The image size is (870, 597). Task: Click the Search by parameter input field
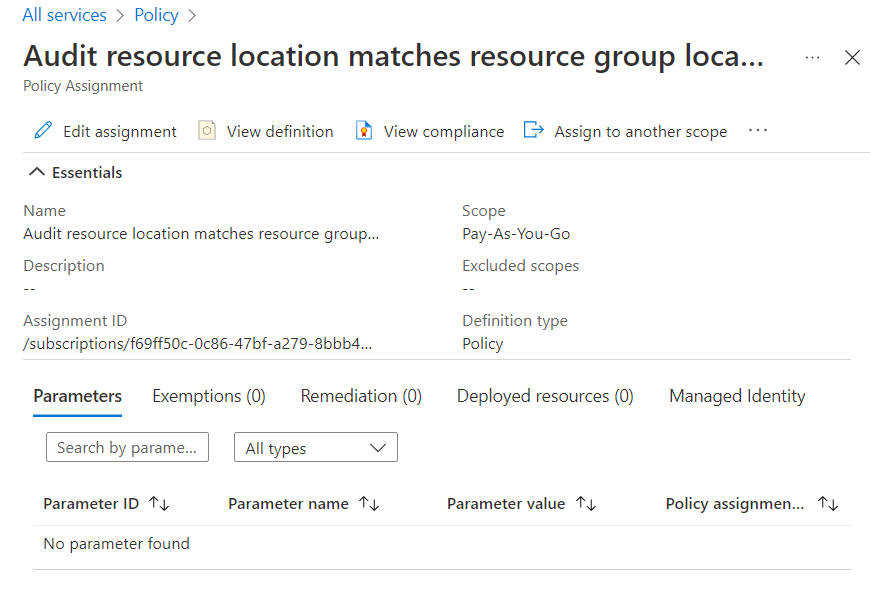pos(127,448)
